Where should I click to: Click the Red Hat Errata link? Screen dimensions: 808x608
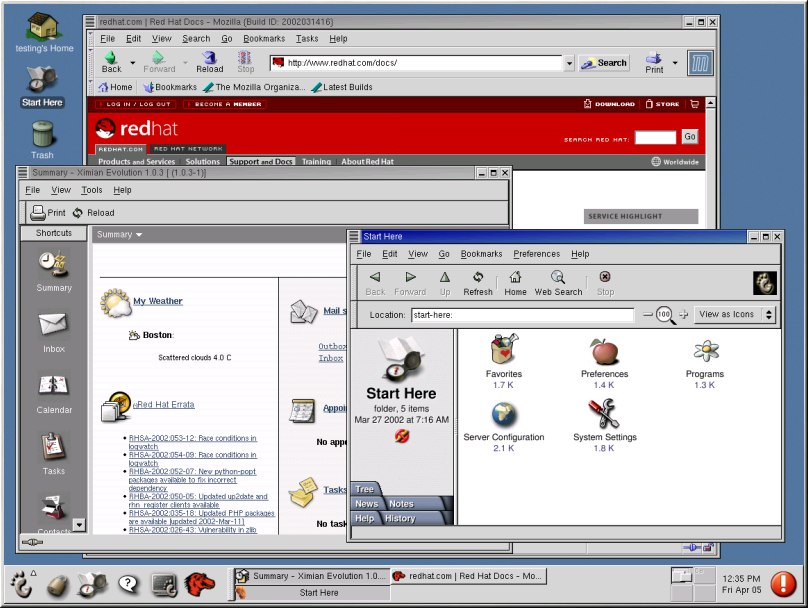[x=165, y=405]
